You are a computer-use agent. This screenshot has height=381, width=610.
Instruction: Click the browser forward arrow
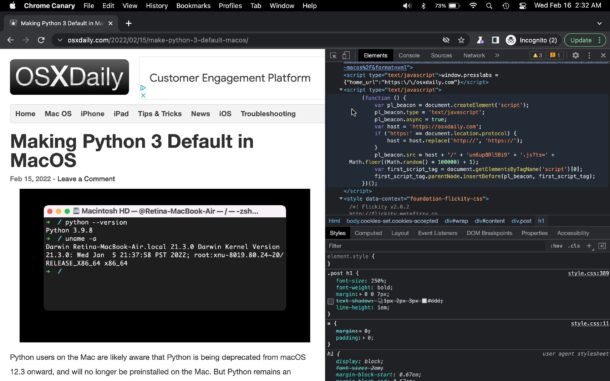(x=26, y=40)
